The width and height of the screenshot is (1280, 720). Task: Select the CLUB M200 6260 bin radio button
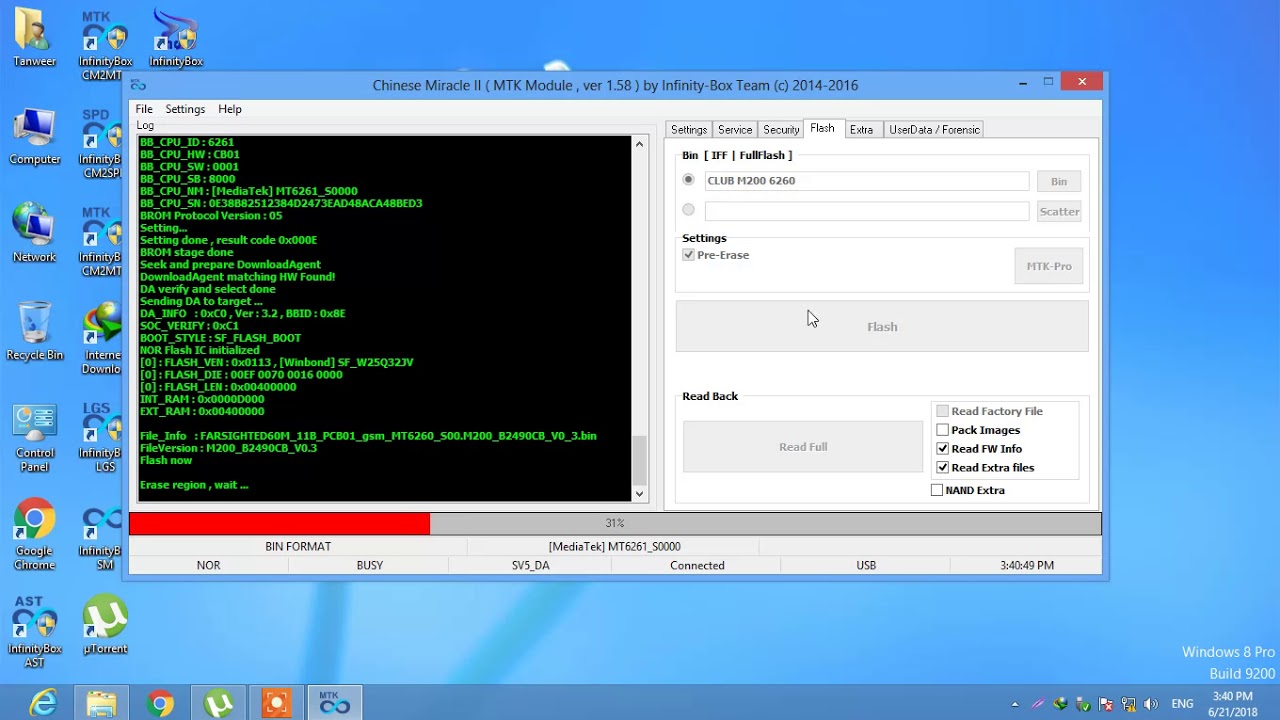[688, 180]
